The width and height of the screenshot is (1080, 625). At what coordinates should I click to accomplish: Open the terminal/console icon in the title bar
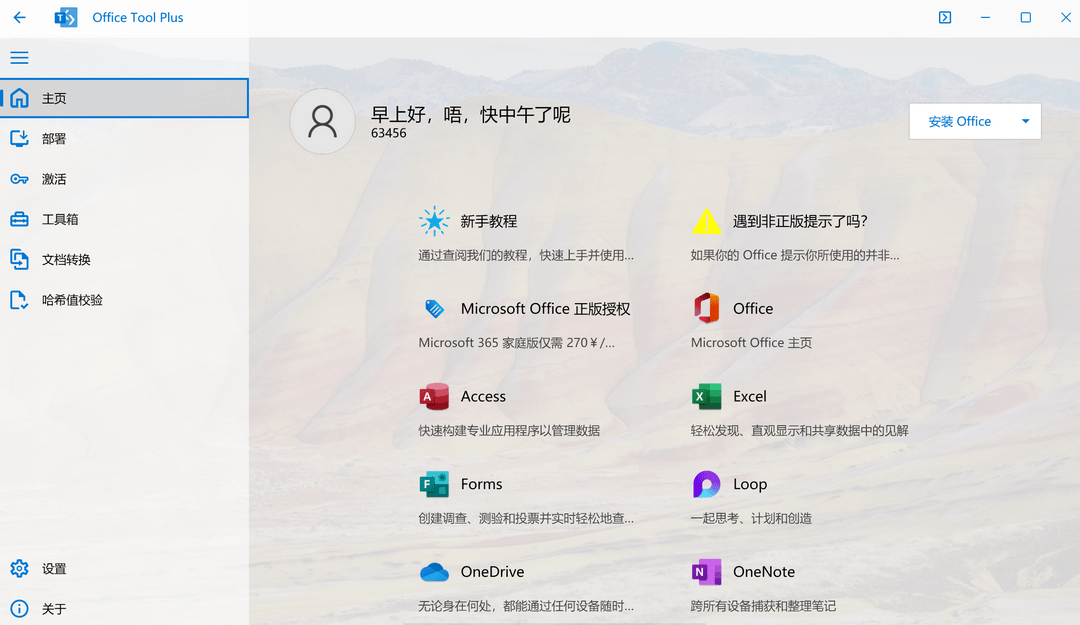tap(944, 17)
